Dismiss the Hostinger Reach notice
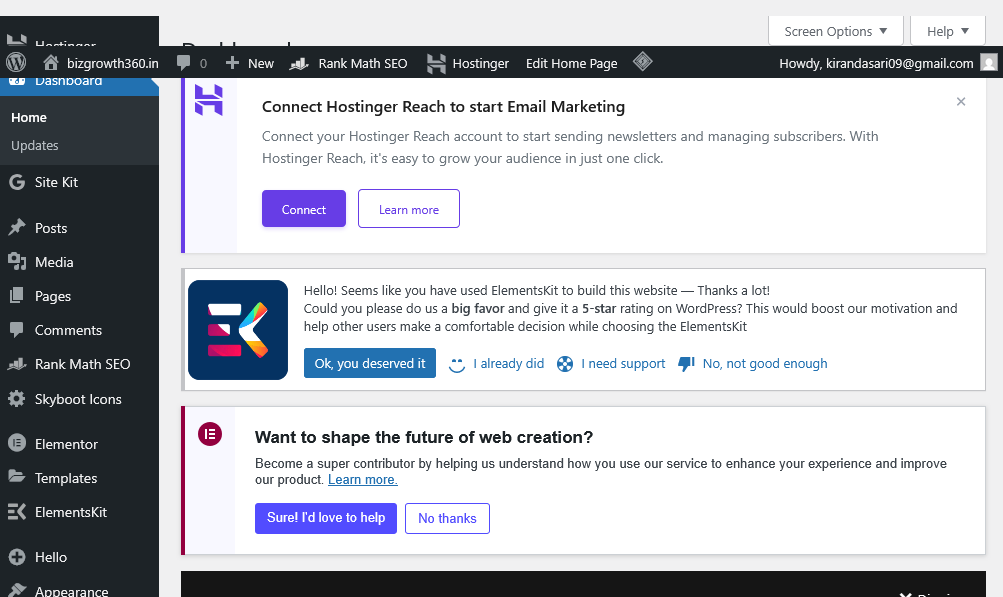The height and width of the screenshot is (597, 1003). coord(960,101)
